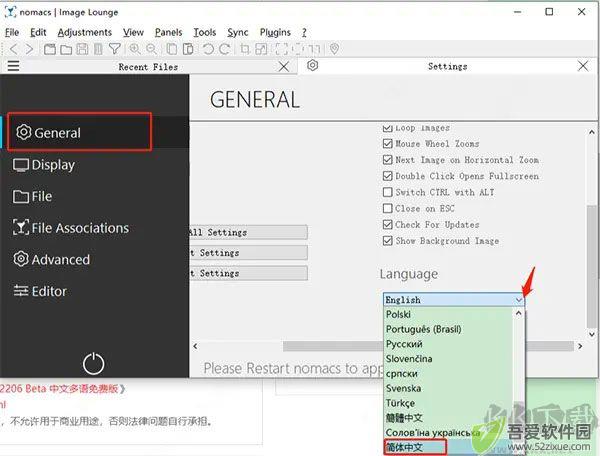Open the File menu

pos(12,33)
